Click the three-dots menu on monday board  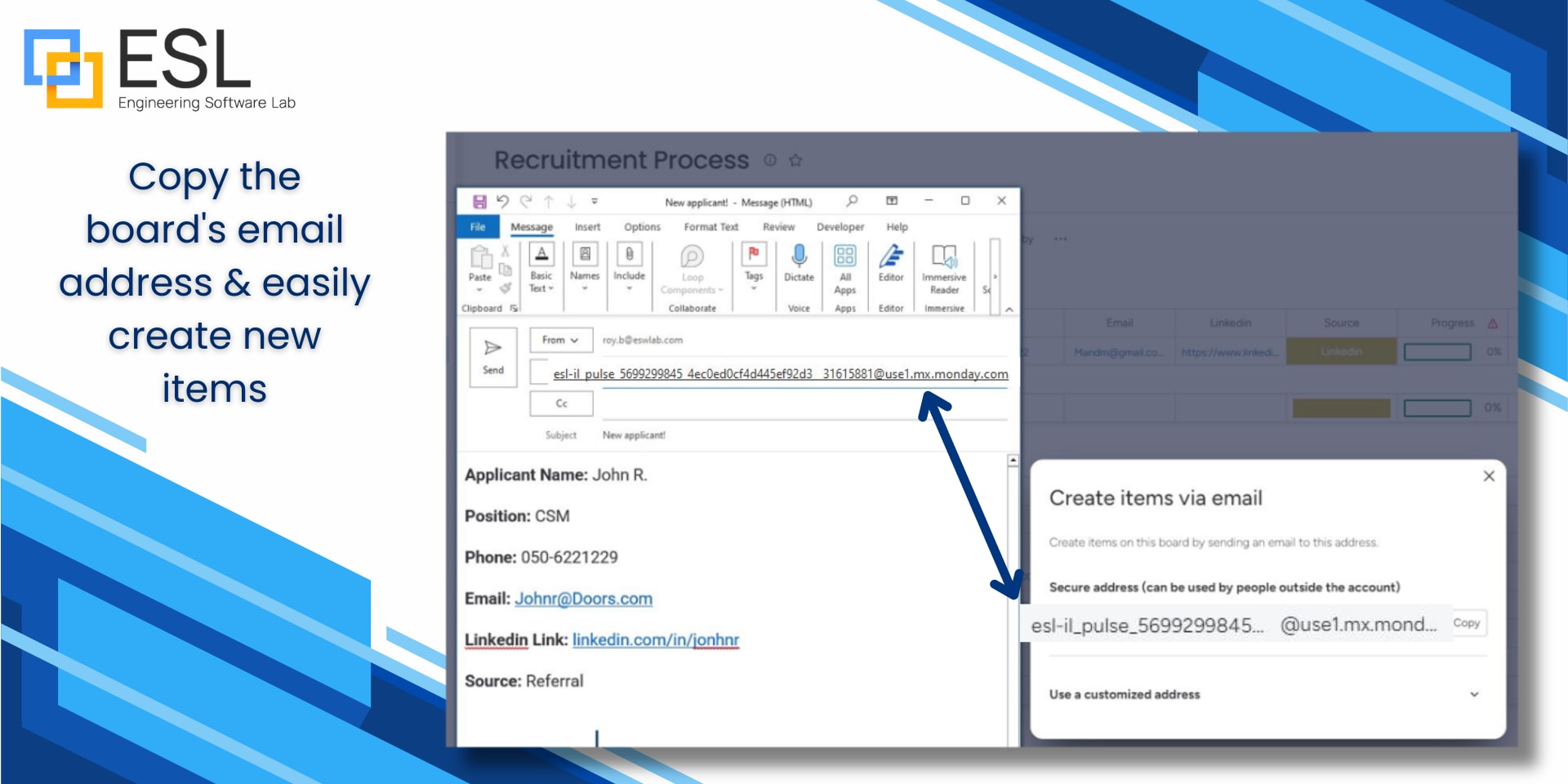click(x=1060, y=239)
